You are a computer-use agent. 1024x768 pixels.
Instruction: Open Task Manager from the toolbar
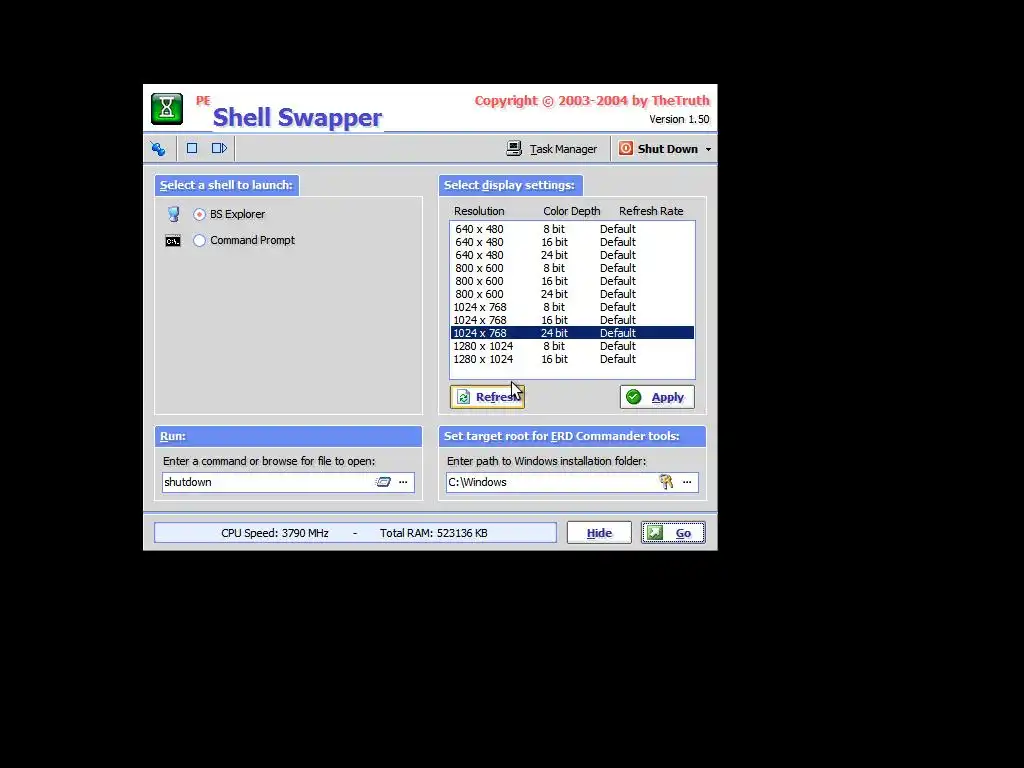tap(552, 149)
